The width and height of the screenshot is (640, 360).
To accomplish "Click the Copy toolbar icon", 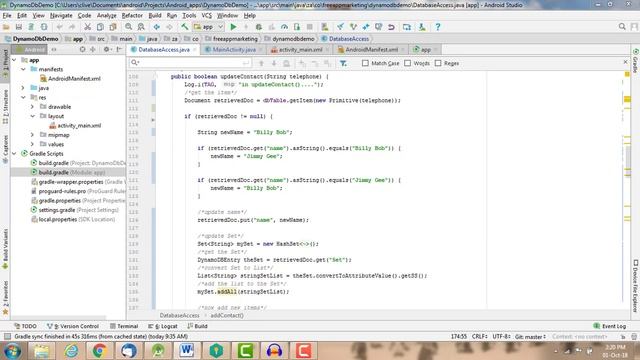I will click(100, 27).
